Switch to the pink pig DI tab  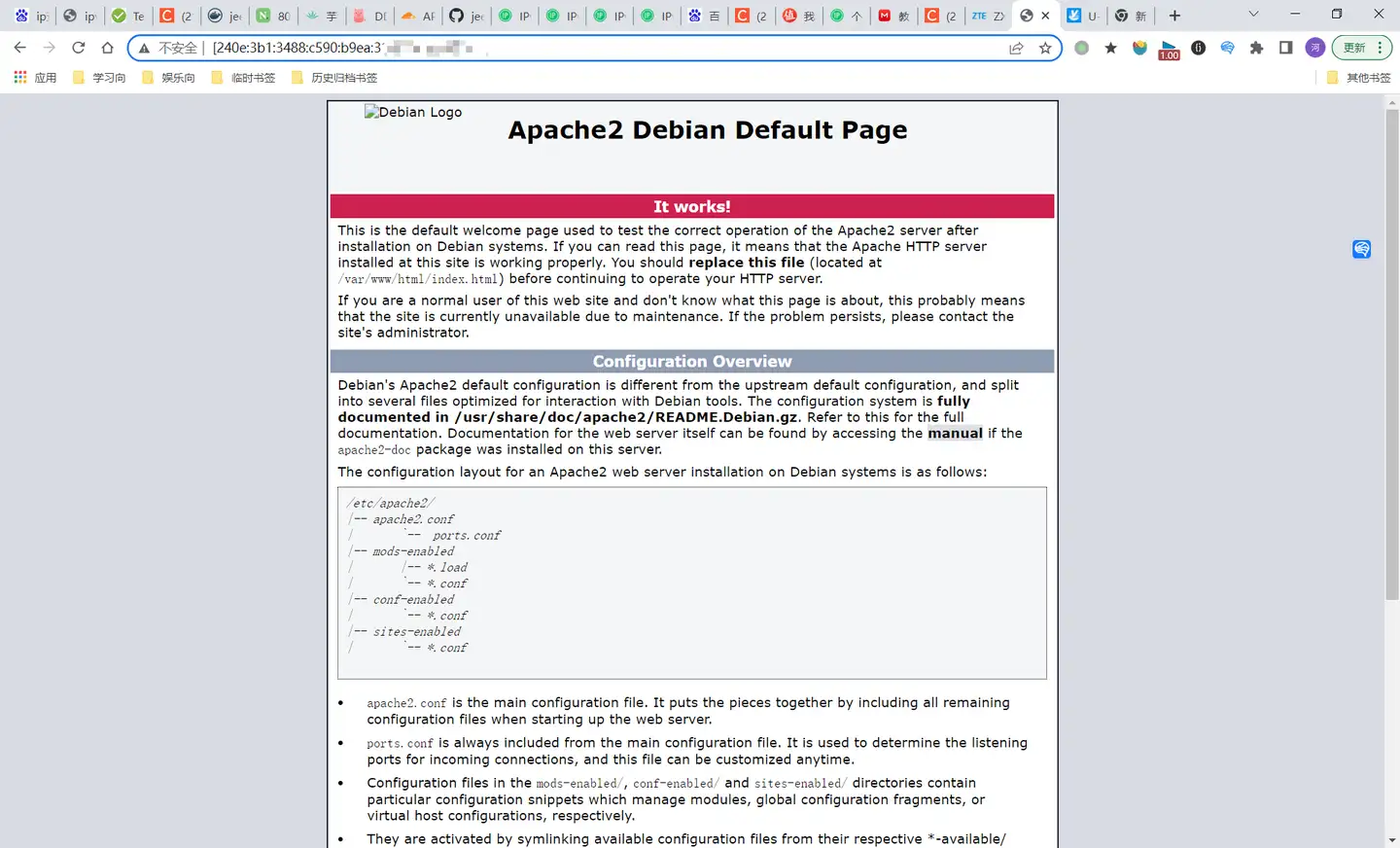click(369, 16)
